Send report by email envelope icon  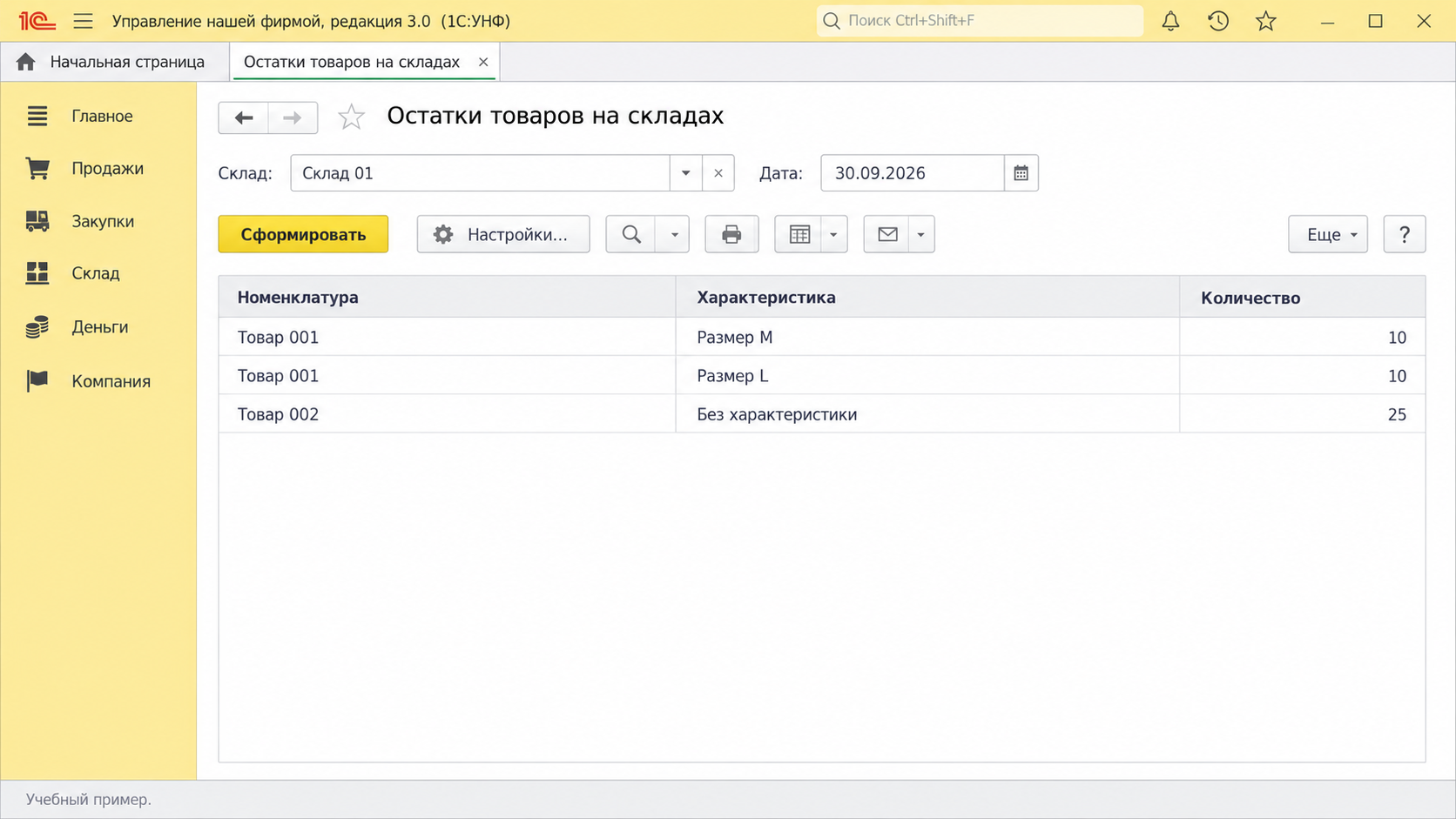tap(886, 234)
